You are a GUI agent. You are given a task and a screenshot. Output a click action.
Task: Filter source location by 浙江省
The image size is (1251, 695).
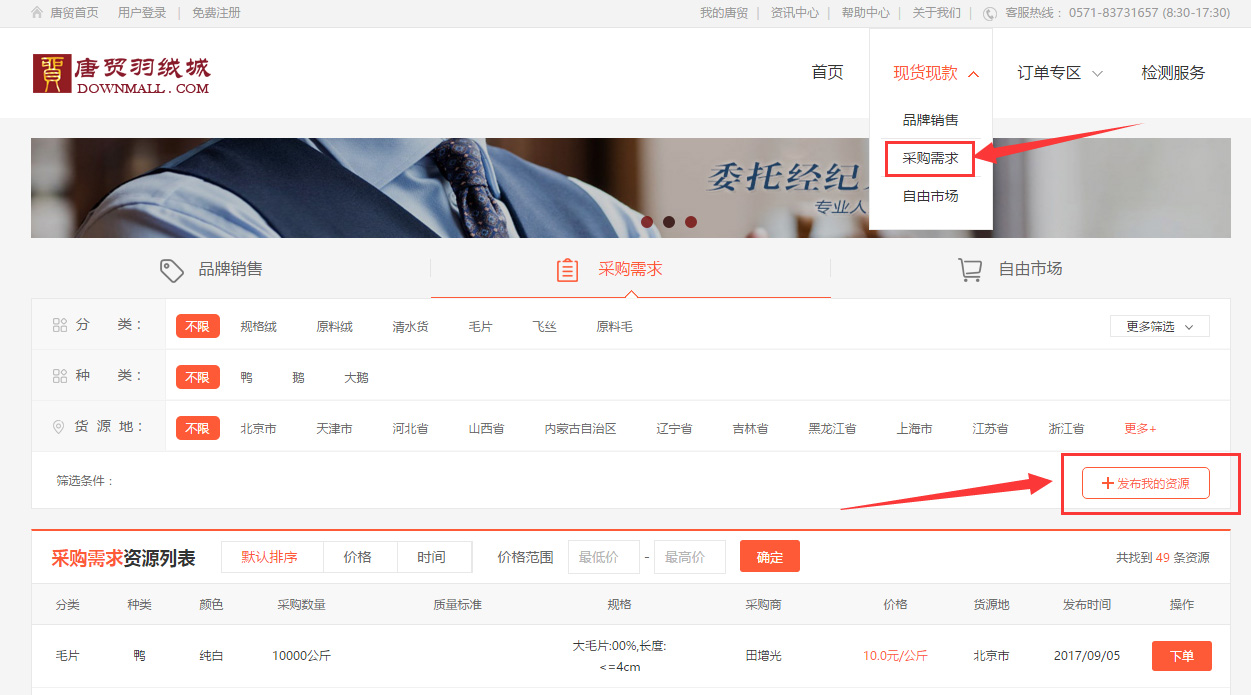[1066, 428]
